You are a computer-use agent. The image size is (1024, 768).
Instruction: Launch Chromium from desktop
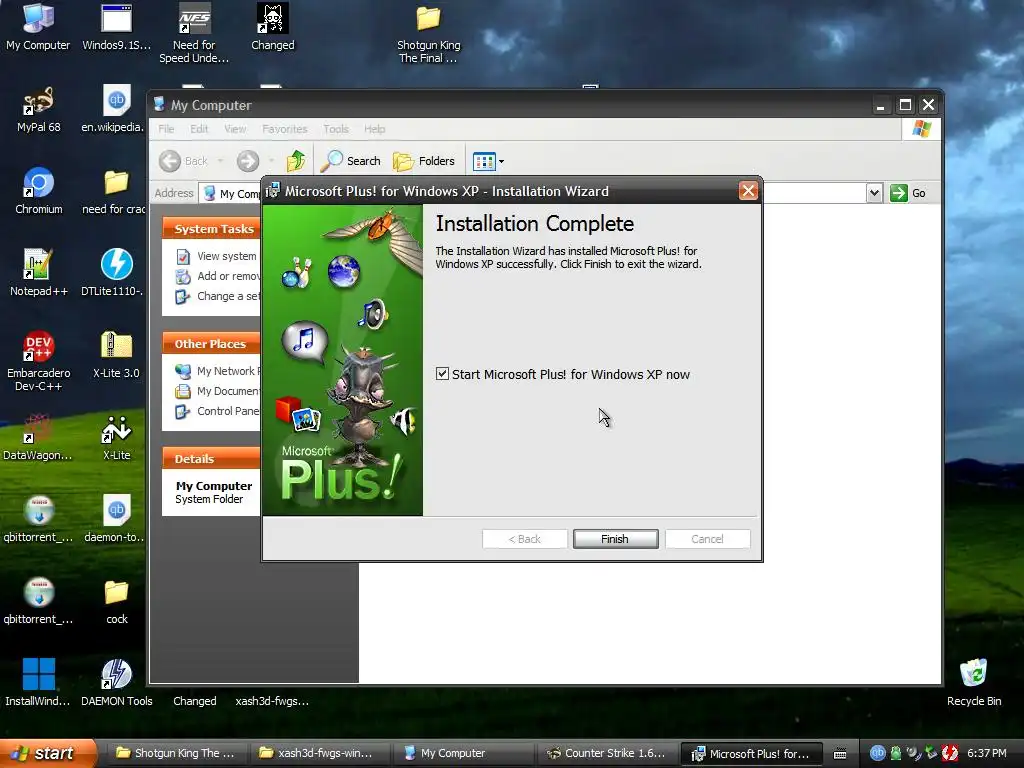(x=39, y=191)
